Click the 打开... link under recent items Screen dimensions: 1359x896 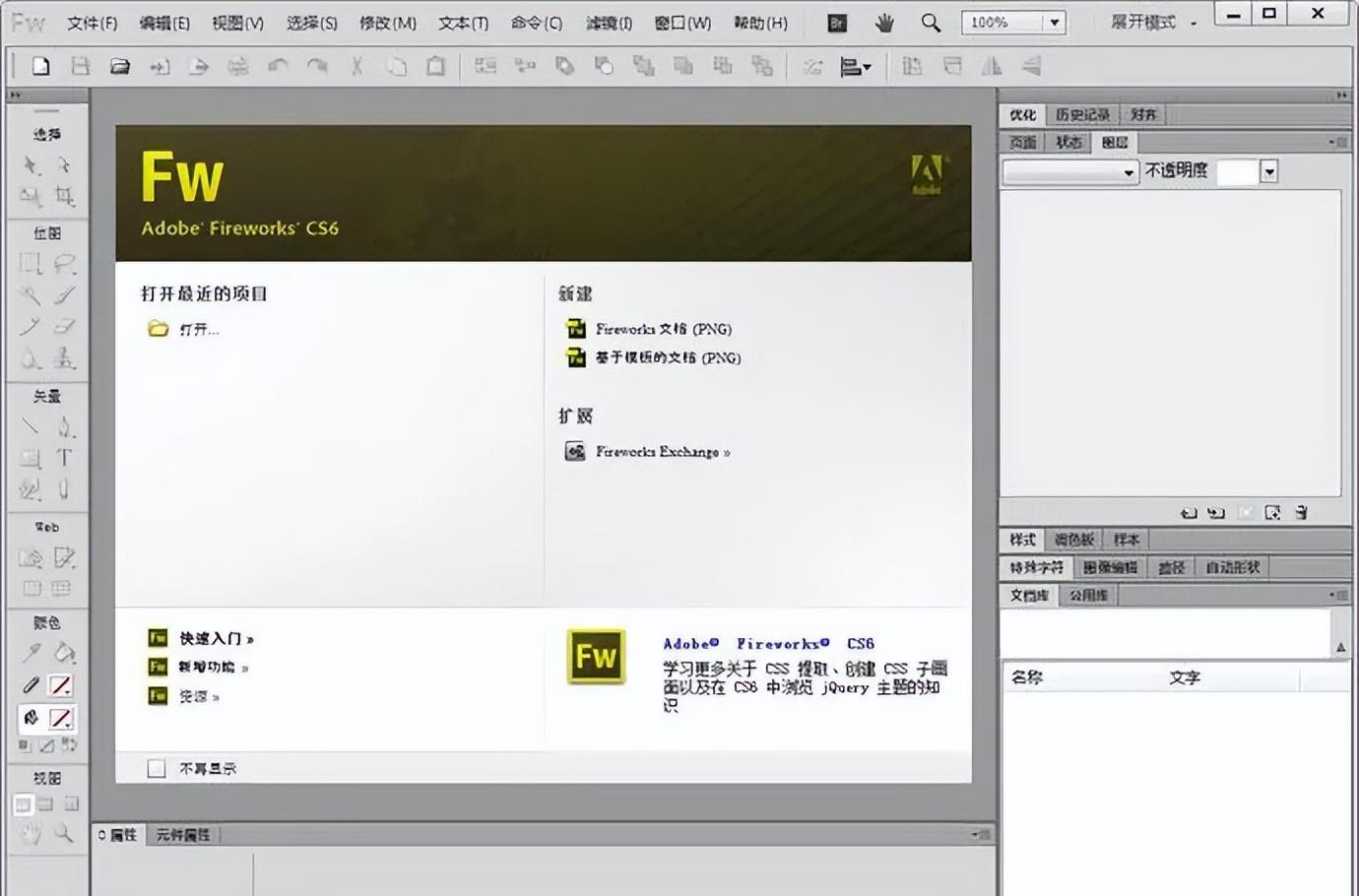[x=199, y=330]
